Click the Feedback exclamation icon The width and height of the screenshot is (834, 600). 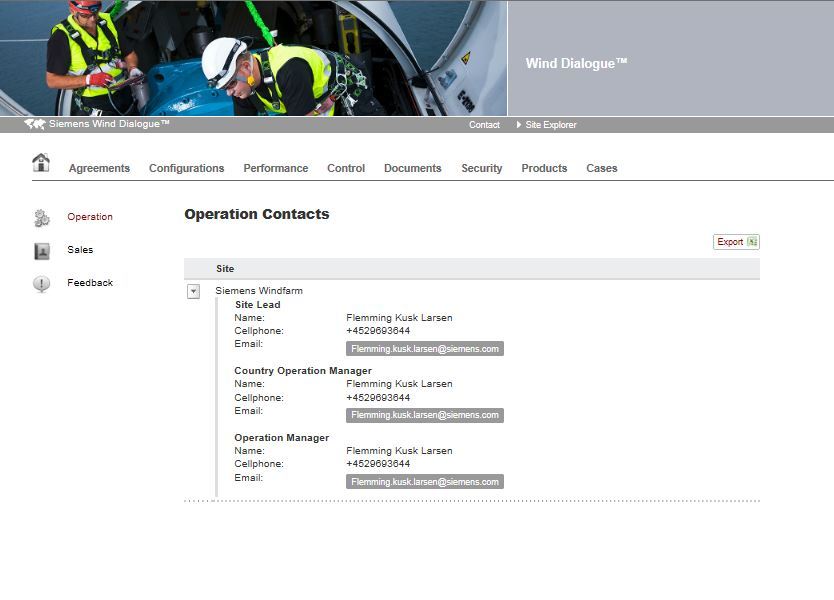(x=41, y=284)
